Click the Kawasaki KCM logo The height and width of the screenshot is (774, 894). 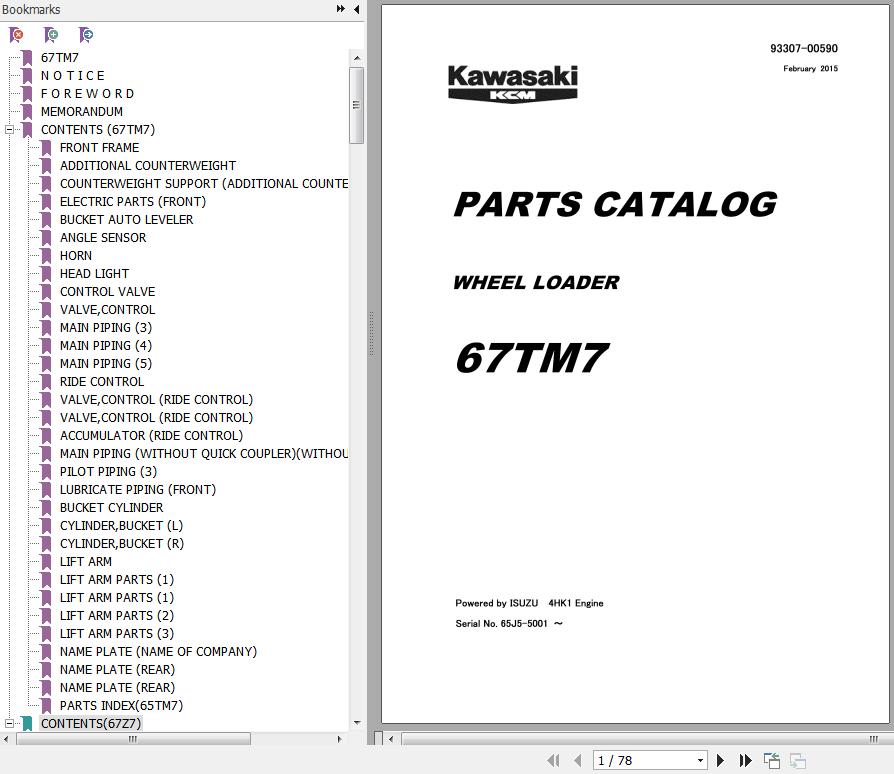point(513,84)
